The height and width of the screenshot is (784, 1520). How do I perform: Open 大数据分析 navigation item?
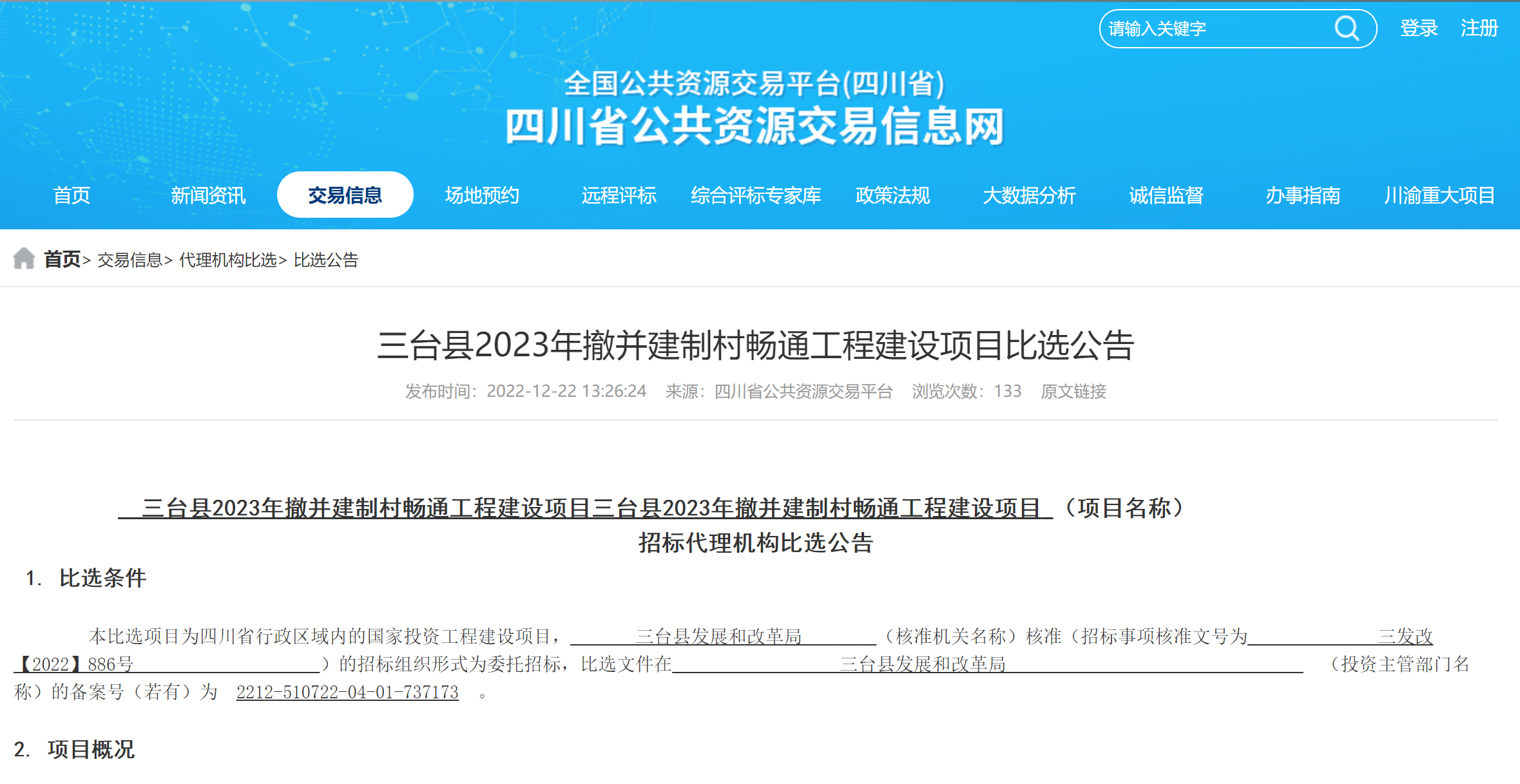click(1029, 195)
